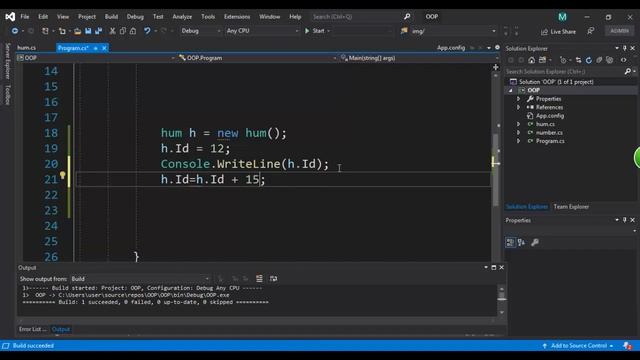Click the Navigate Backward toolbar icon
The height and width of the screenshot is (360, 640).
[x=15, y=31]
